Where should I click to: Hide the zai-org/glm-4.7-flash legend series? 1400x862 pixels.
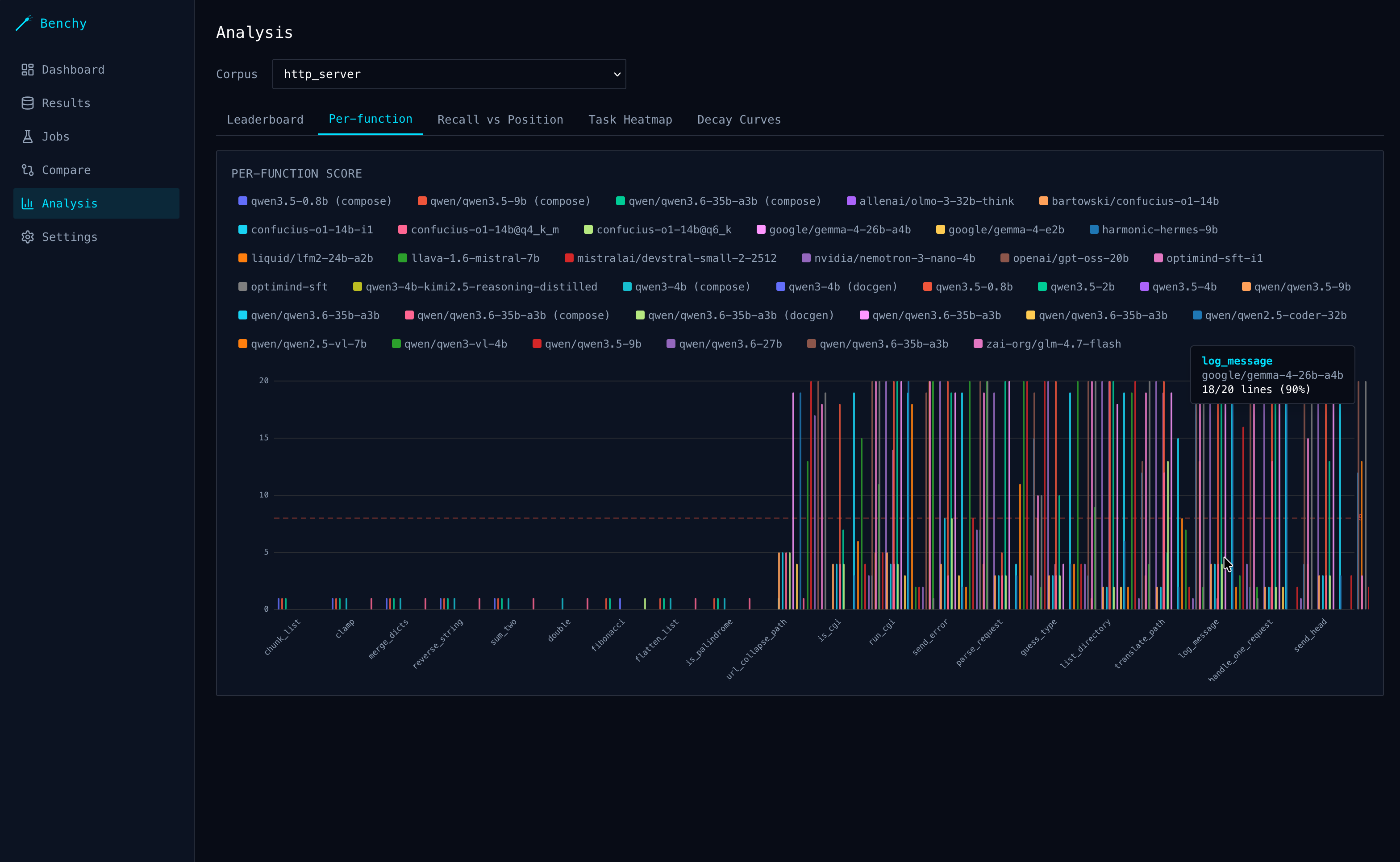tap(1047, 344)
